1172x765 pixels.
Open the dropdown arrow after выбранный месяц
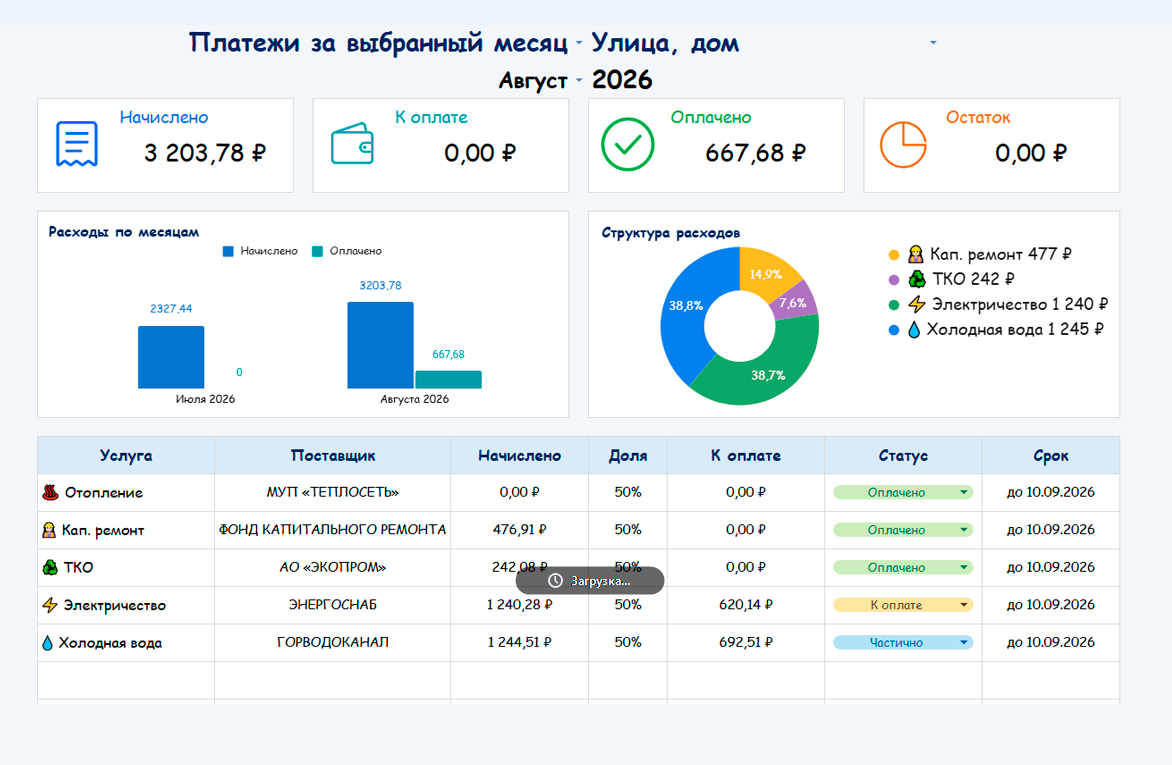[x=579, y=43]
